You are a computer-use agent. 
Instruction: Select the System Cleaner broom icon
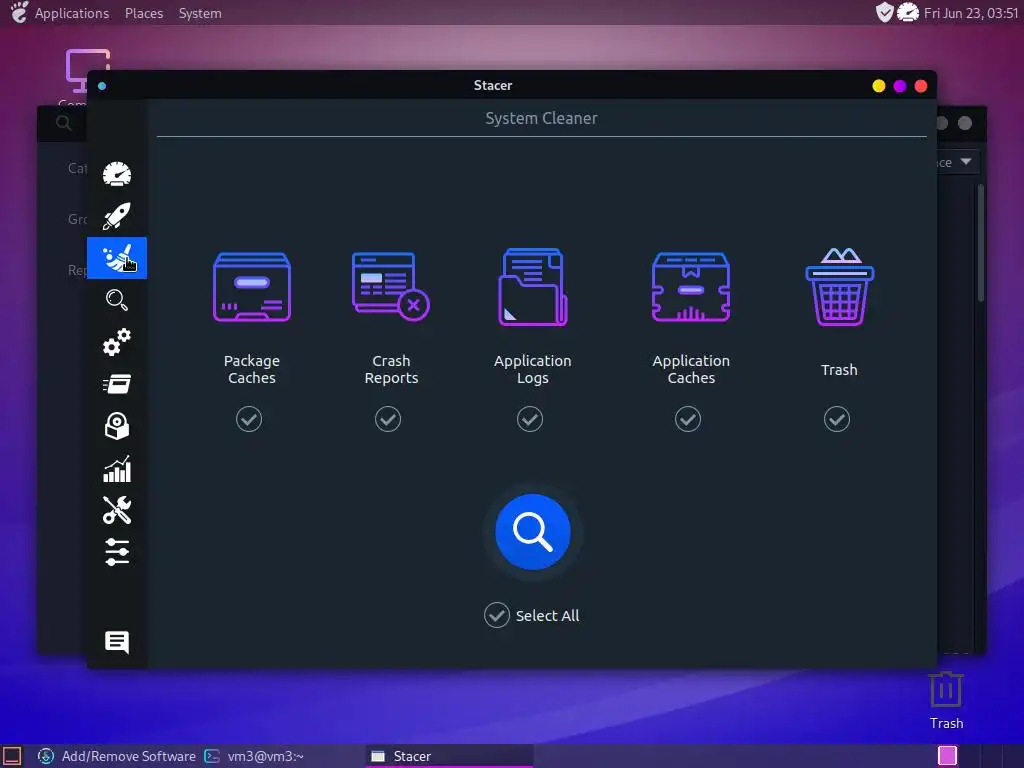117,258
